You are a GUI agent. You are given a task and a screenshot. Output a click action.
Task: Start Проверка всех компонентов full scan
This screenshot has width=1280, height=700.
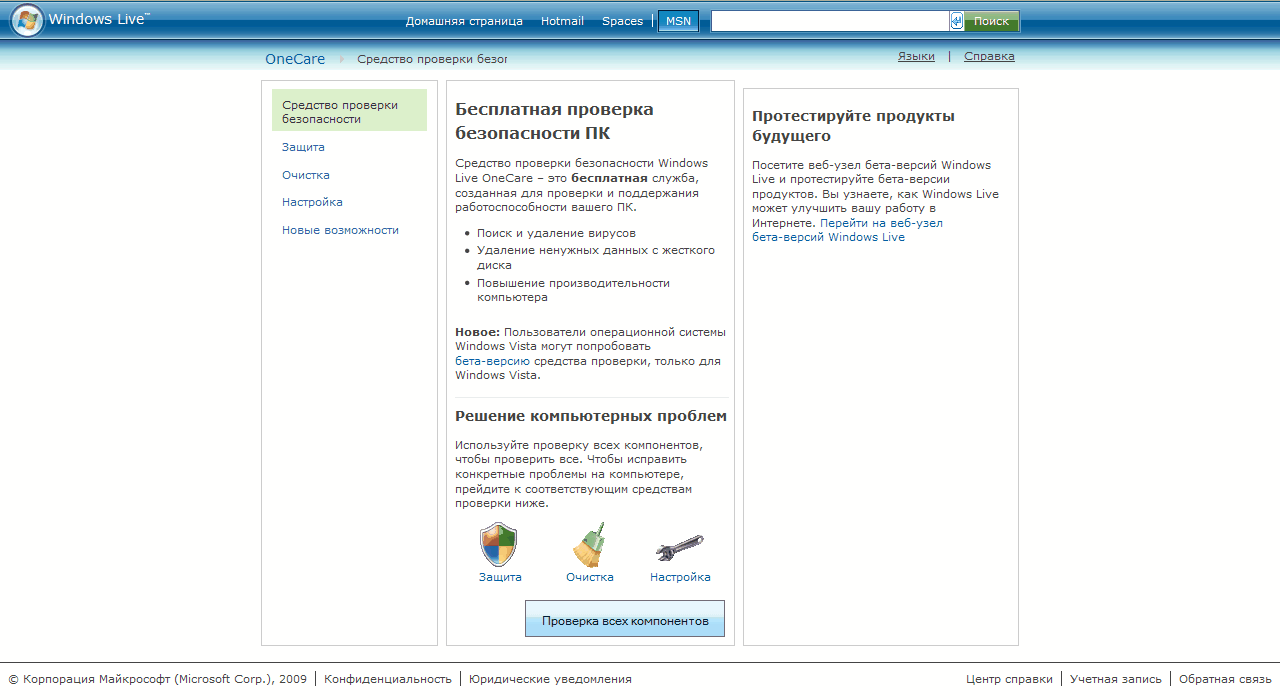pyautogui.click(x=625, y=619)
